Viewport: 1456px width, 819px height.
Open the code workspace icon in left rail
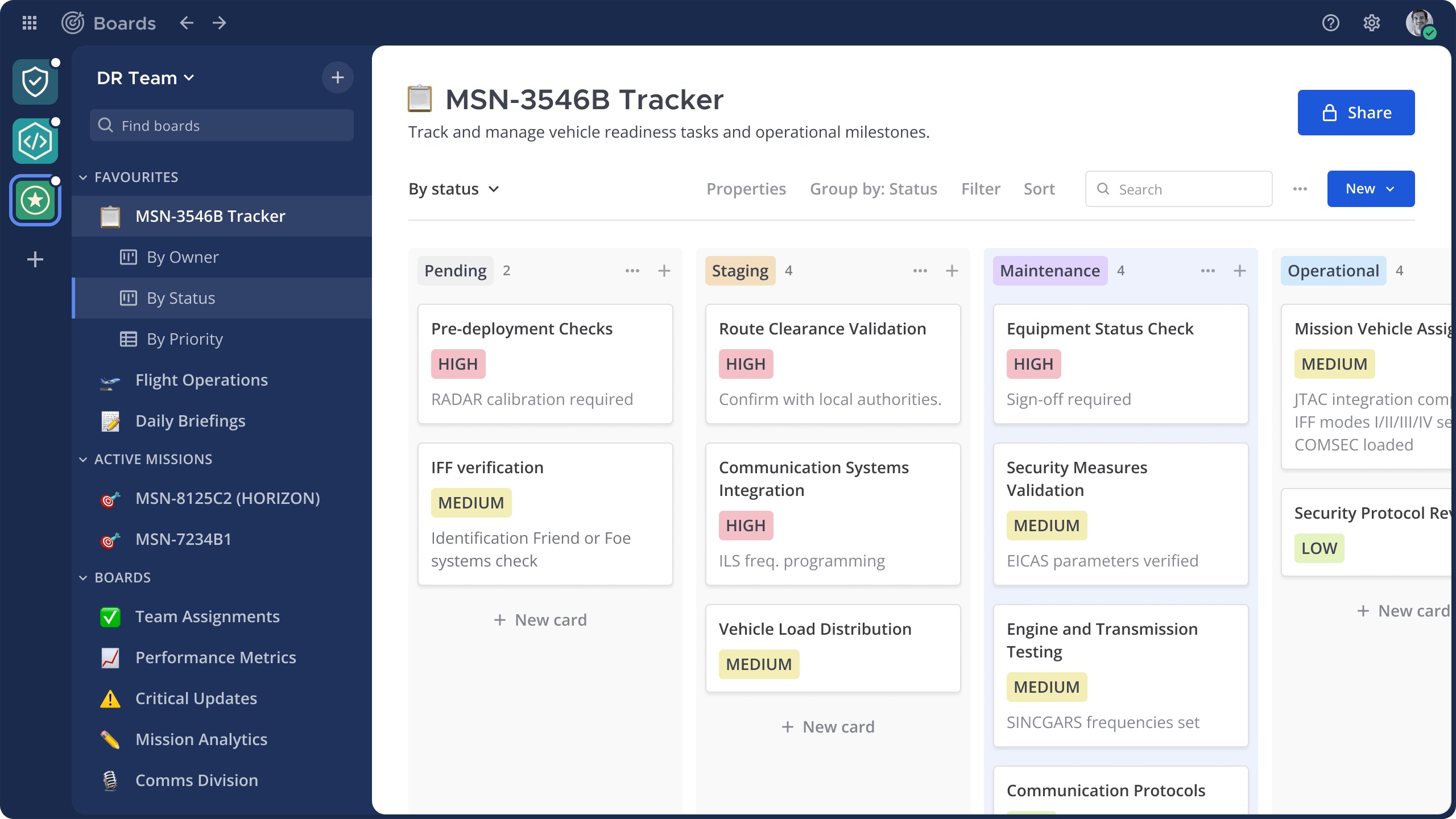coord(35,140)
